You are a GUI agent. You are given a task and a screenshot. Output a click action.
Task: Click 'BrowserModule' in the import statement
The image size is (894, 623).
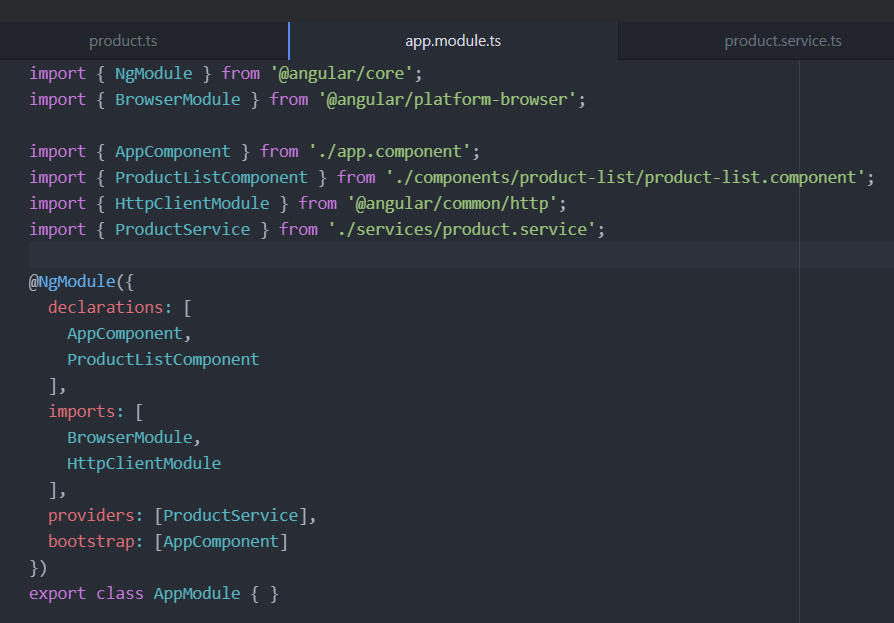pyautogui.click(x=177, y=100)
